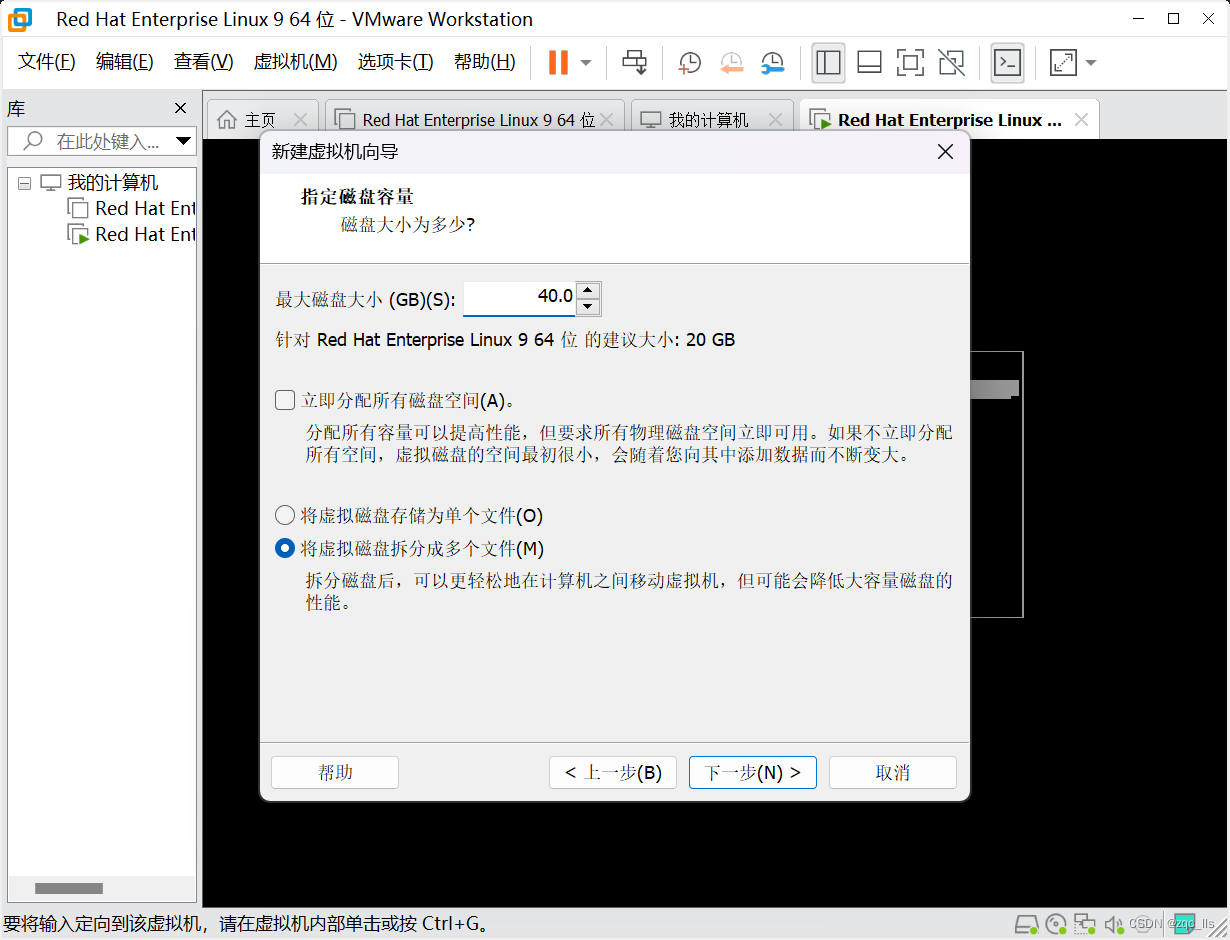Viewport: 1230px width, 940px height.
Task: Open the library search filter dropdown
Action: [x=183, y=141]
